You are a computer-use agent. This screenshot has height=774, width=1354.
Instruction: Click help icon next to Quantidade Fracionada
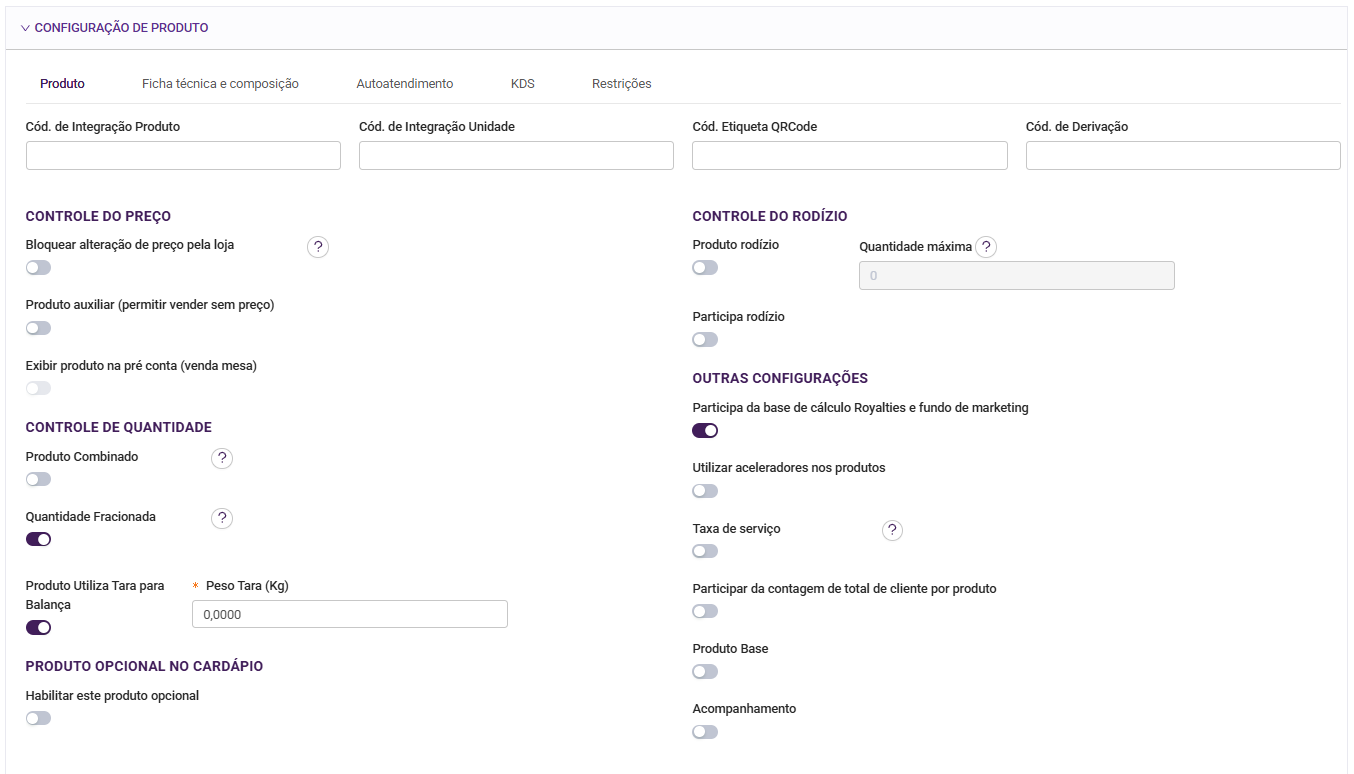pos(222,518)
